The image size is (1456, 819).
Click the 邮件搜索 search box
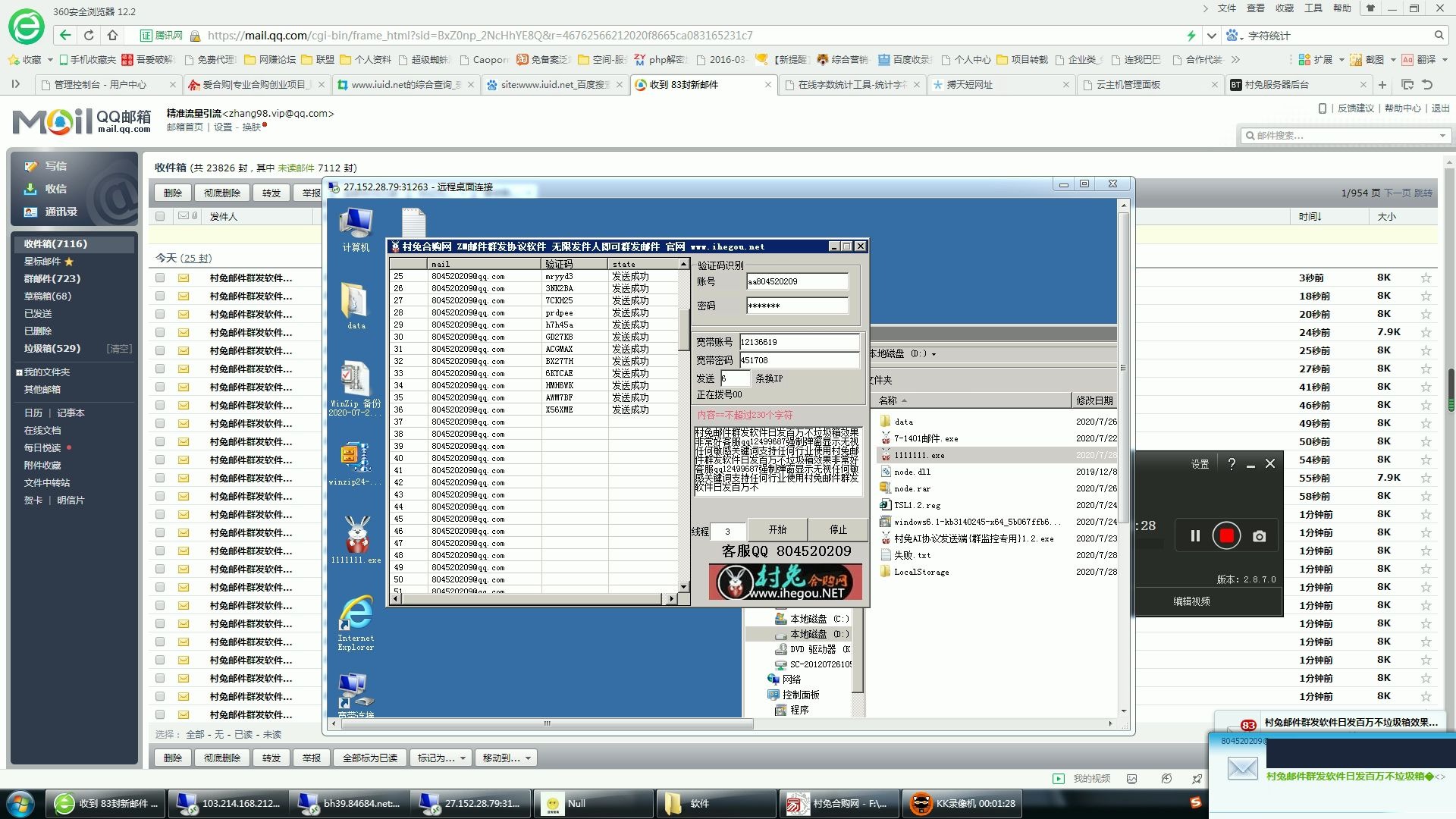tap(1345, 136)
